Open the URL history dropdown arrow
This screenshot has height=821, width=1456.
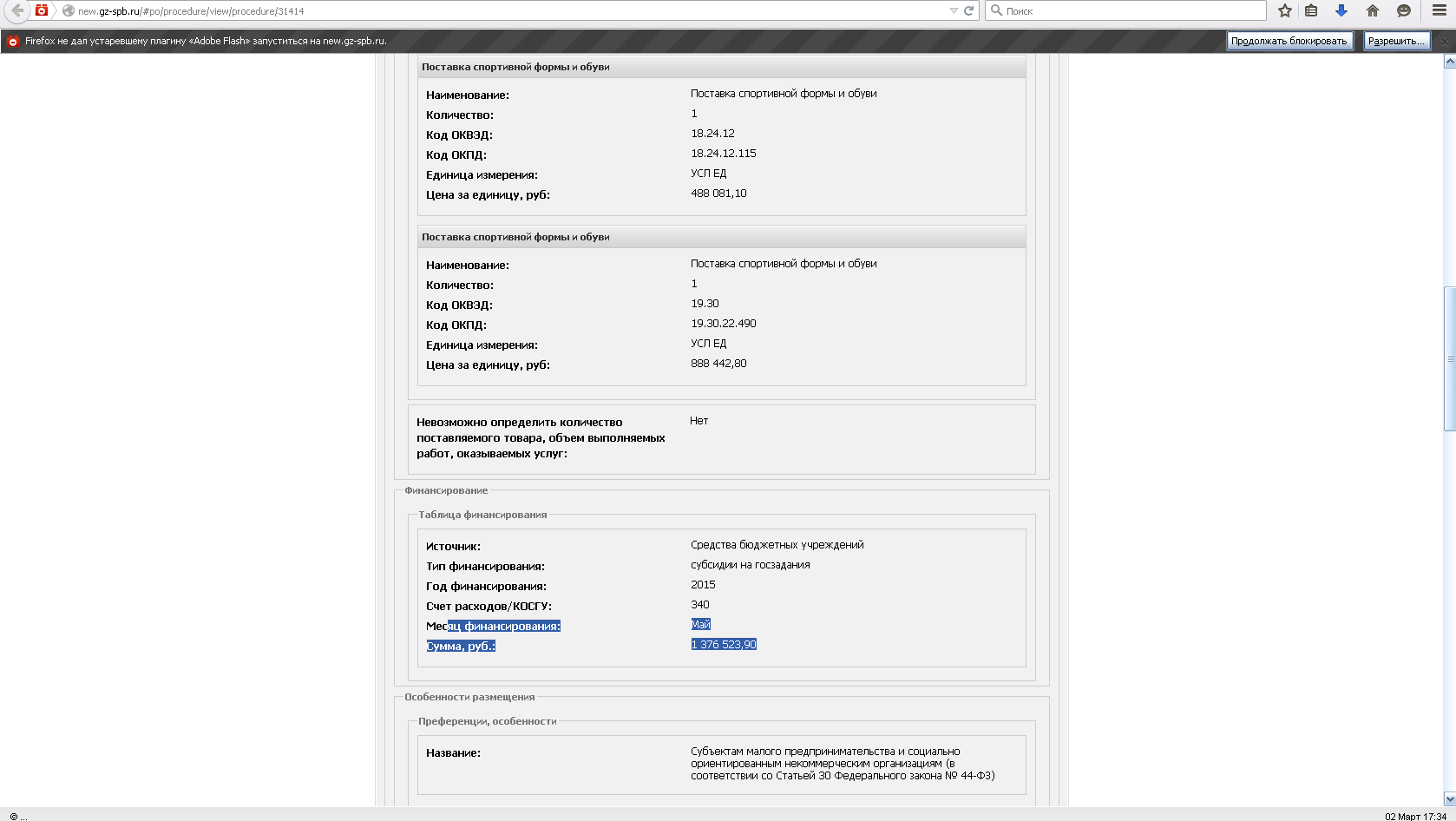(x=954, y=11)
